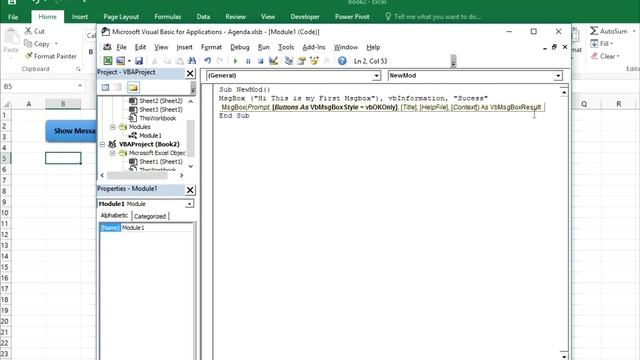Undo the last edit in the VBA toolbar
Viewport: 640px width, 360px height.
tap(207, 61)
